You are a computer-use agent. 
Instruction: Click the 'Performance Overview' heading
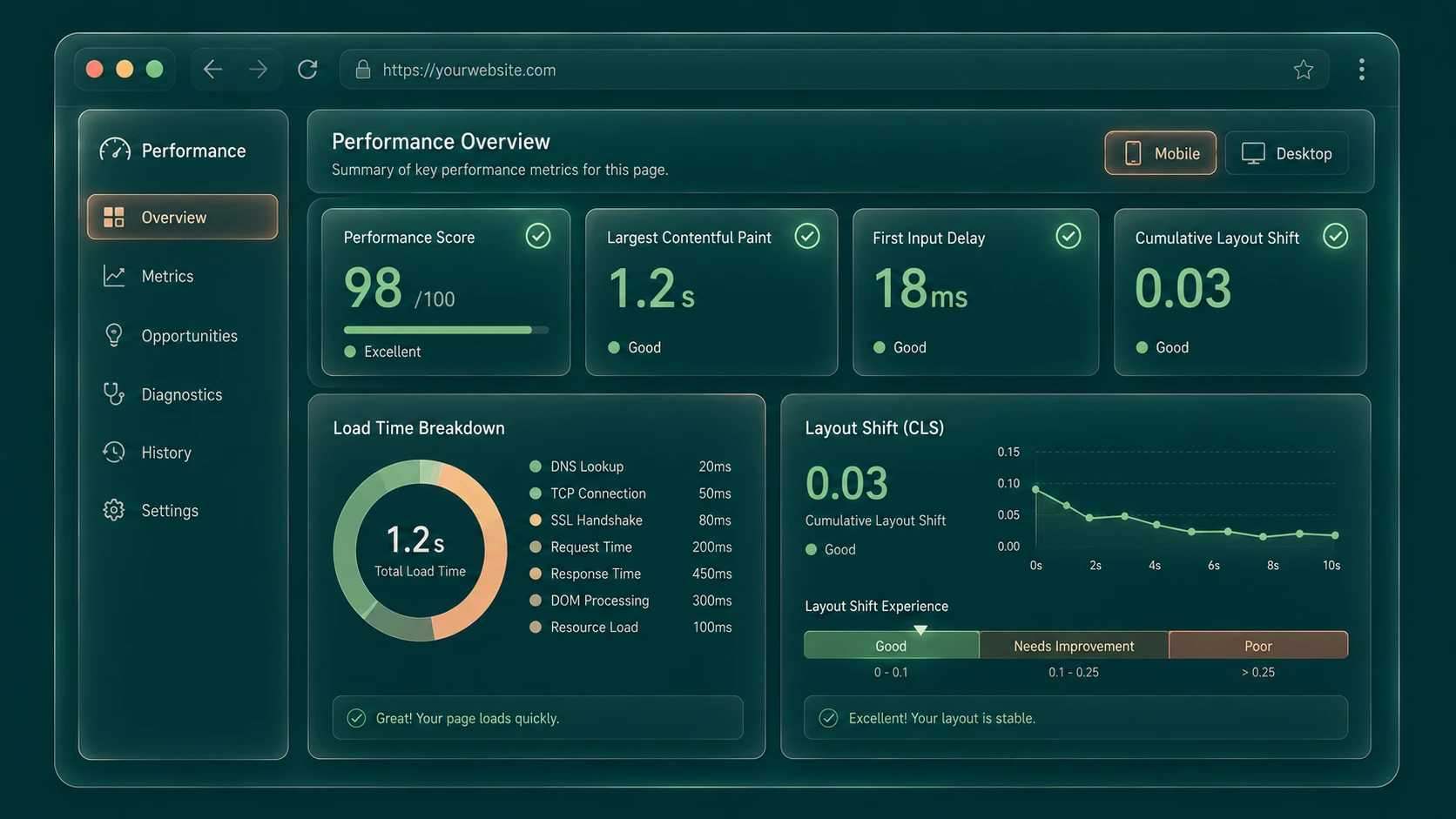click(x=441, y=141)
